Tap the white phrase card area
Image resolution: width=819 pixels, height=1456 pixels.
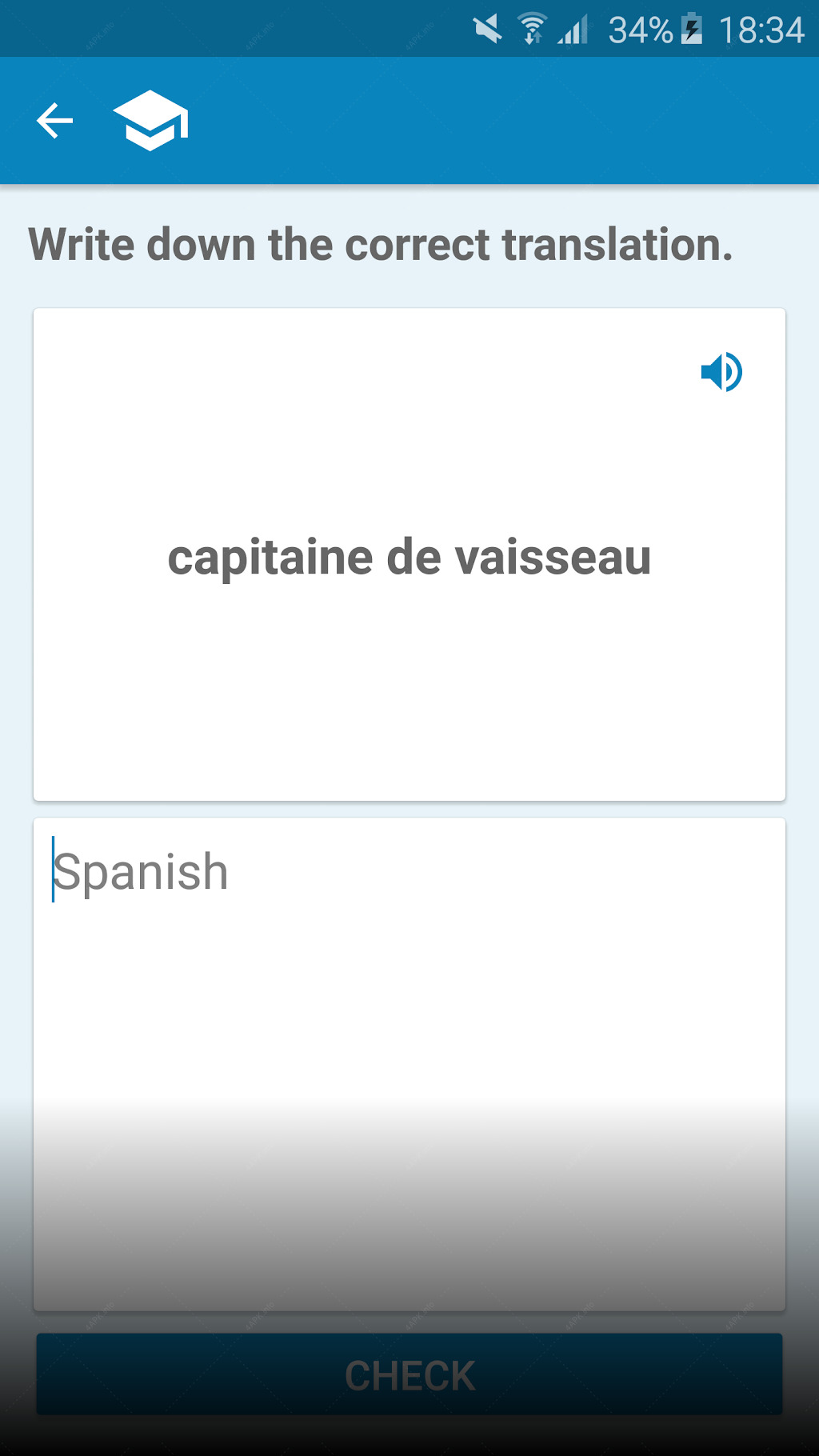pos(409,554)
